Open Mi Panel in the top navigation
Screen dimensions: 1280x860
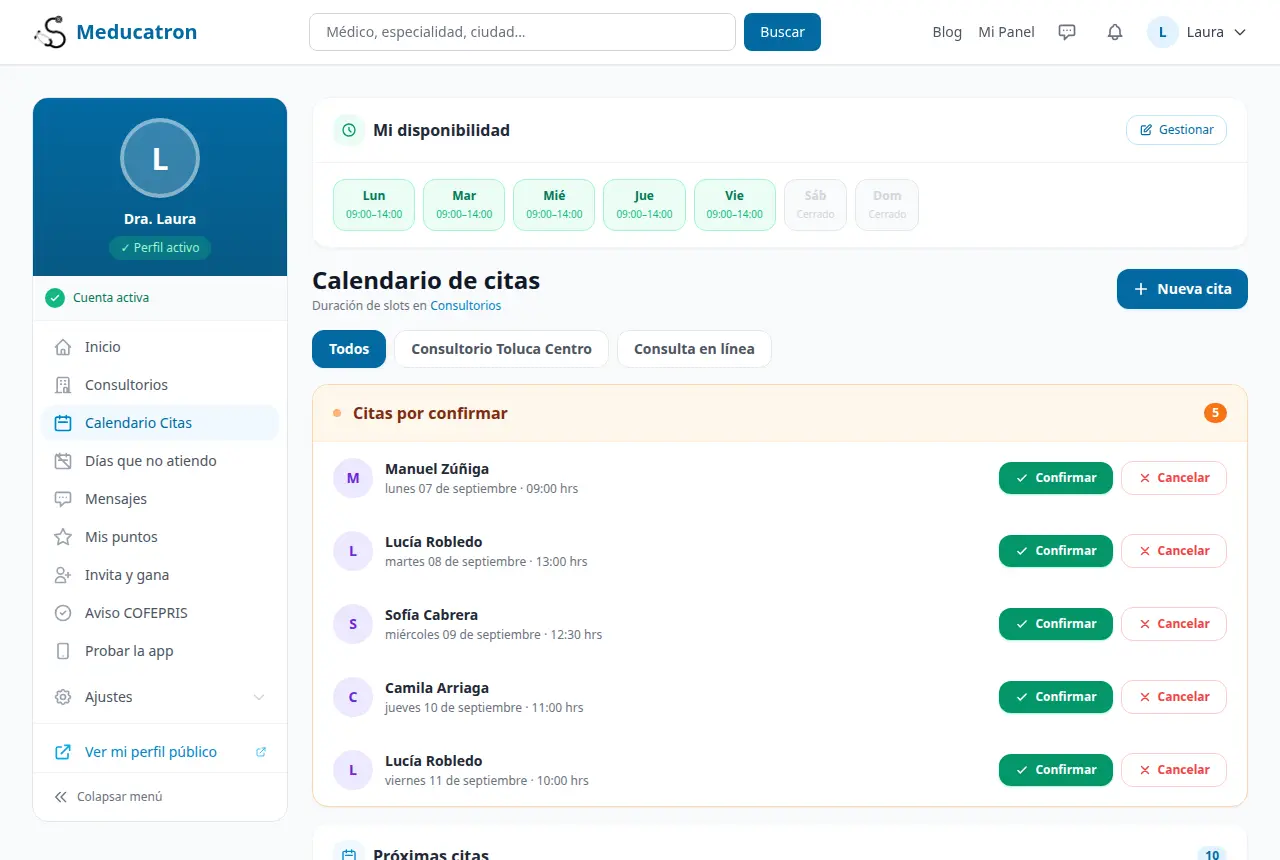click(1006, 32)
